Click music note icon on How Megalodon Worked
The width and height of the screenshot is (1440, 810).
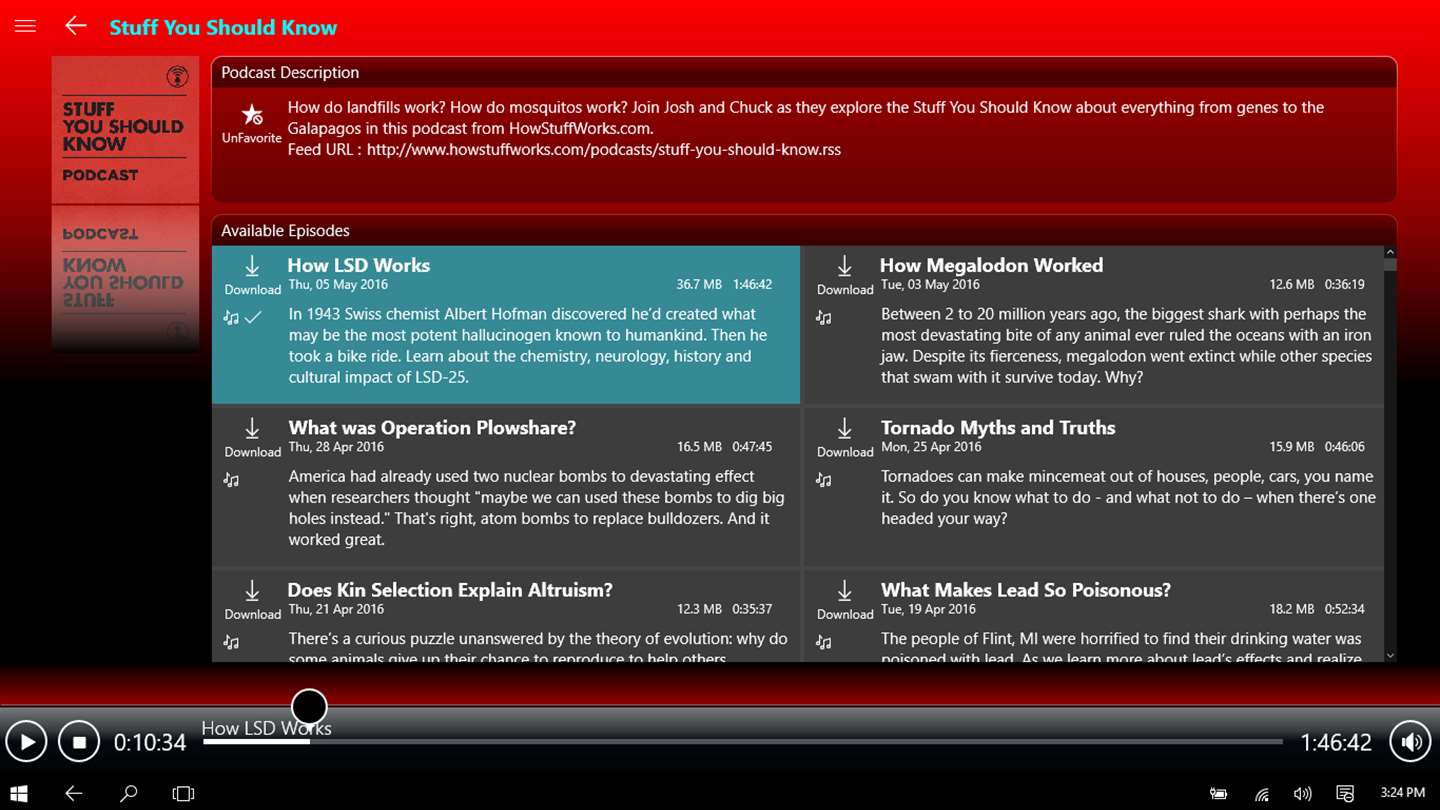pyautogui.click(x=823, y=318)
